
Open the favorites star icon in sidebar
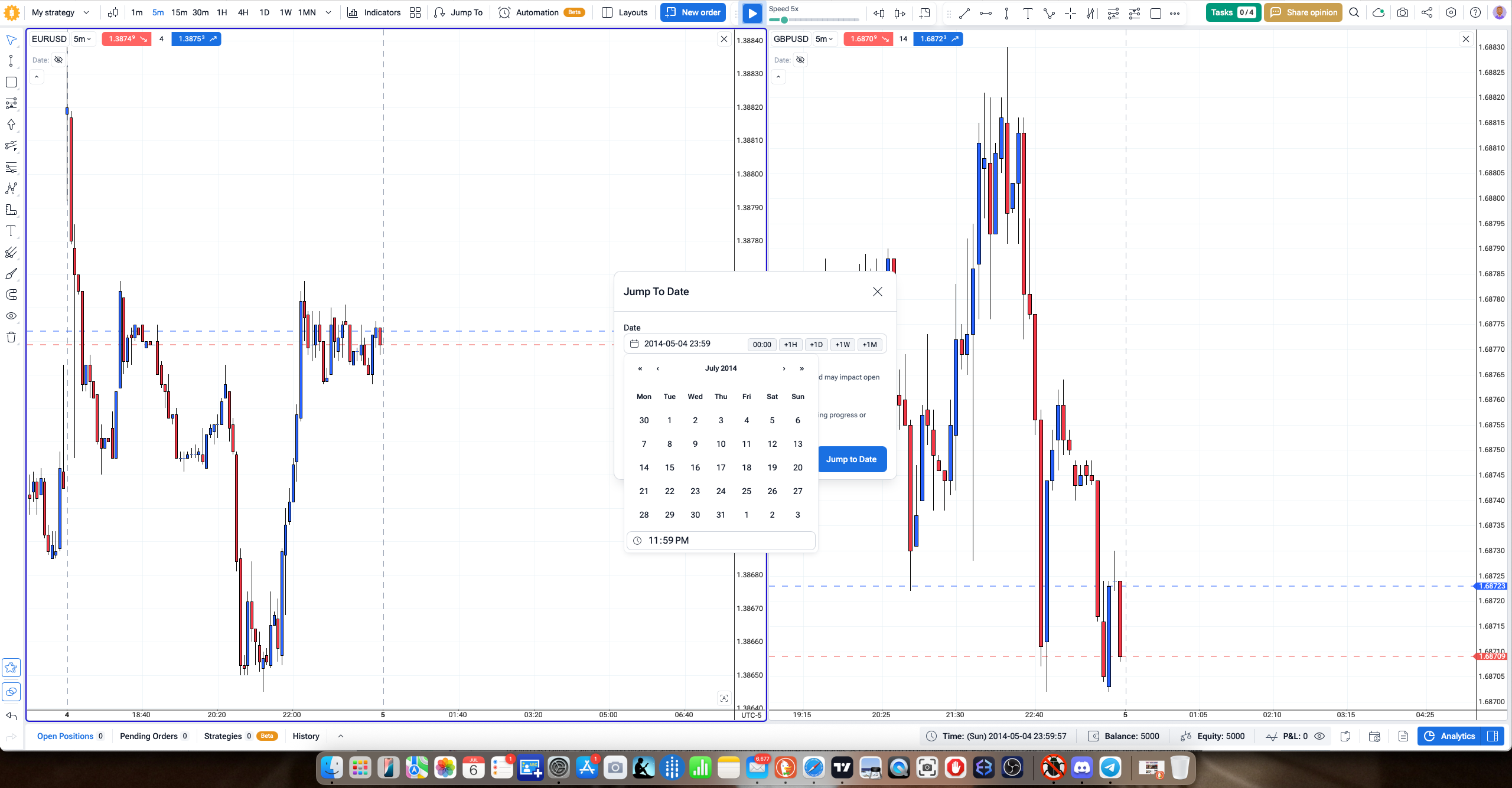pyautogui.click(x=11, y=668)
